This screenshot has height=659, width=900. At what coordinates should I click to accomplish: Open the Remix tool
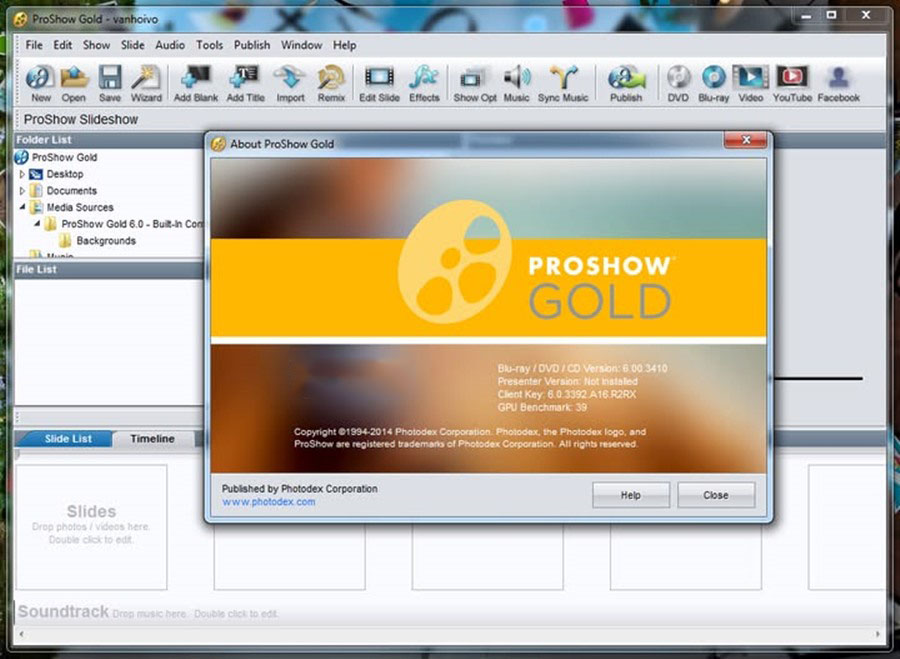331,80
